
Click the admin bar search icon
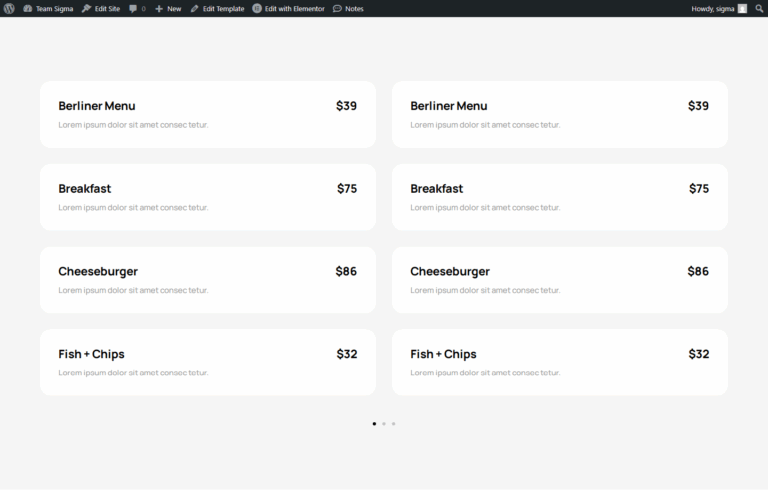click(x=759, y=8)
